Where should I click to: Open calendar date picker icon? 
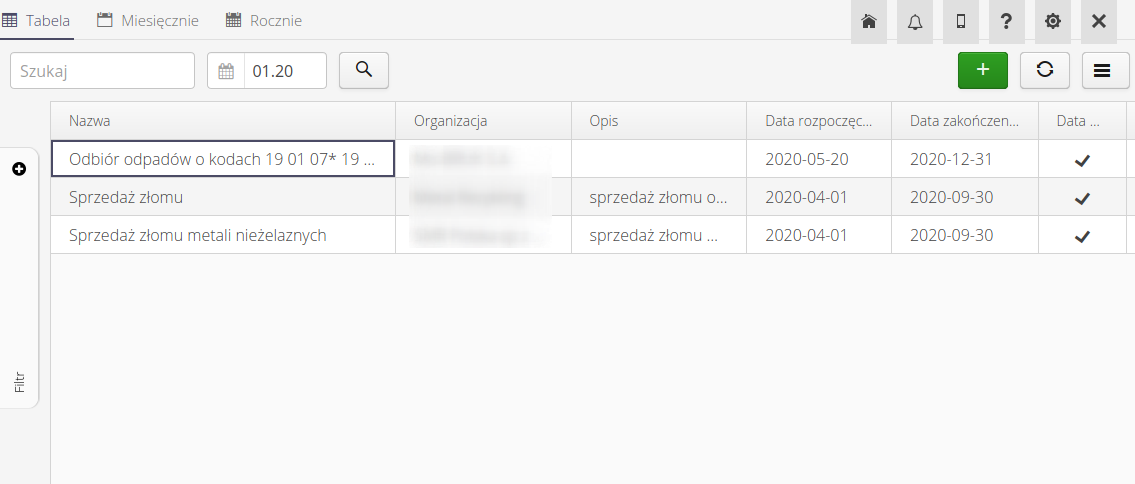(x=226, y=71)
